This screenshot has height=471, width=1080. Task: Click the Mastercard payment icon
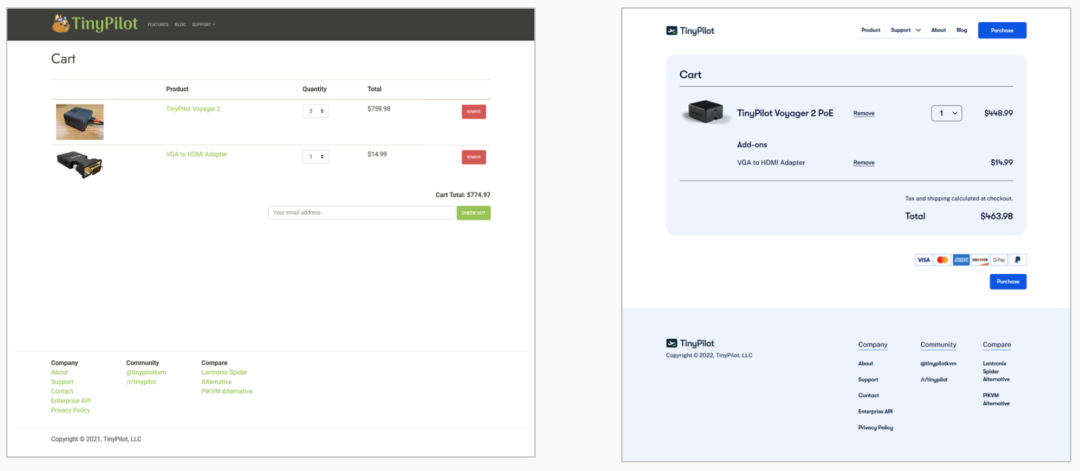[942, 260]
